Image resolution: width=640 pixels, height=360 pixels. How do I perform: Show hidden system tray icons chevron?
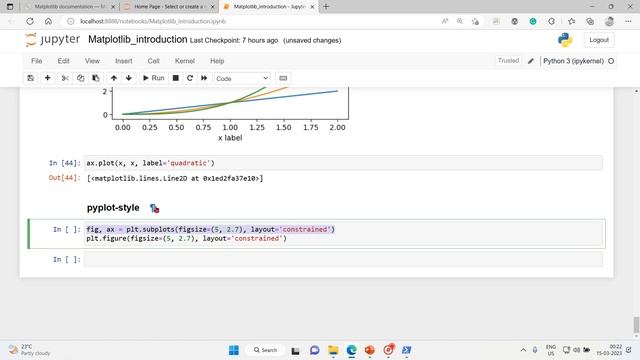point(523,350)
